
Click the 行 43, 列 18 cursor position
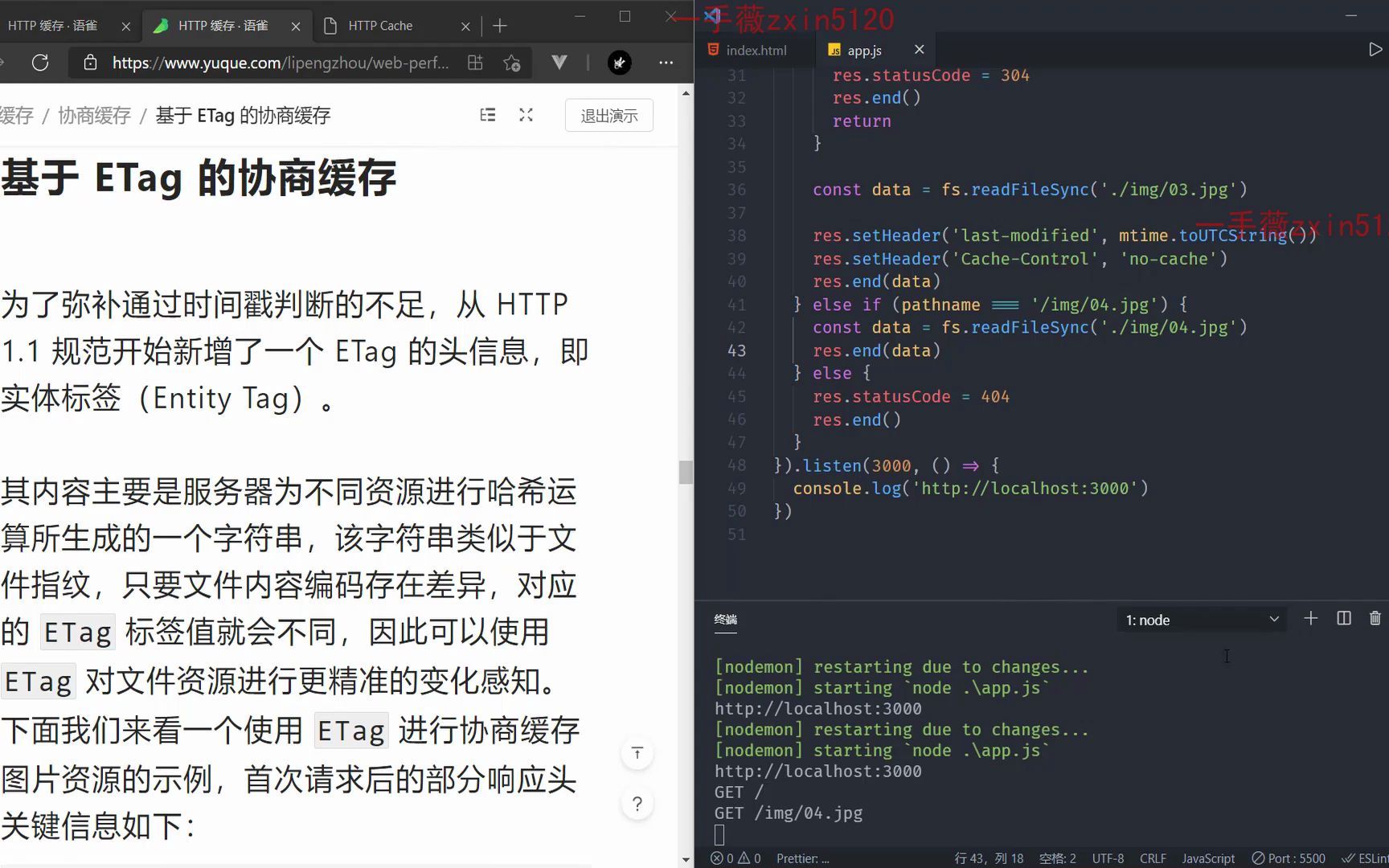pyautogui.click(x=989, y=858)
